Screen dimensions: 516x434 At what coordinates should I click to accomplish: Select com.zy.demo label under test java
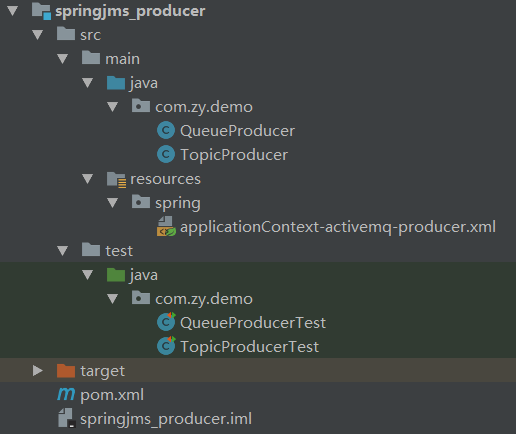204,299
